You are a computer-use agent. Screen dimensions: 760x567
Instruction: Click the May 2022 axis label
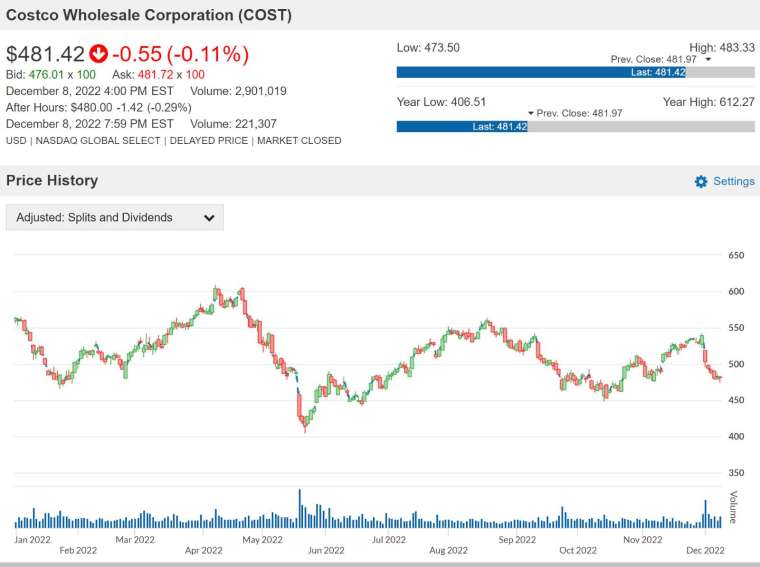click(x=262, y=539)
